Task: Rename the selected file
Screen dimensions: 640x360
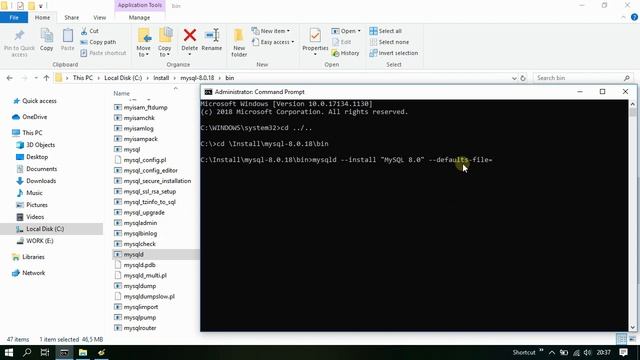Action: (211, 40)
